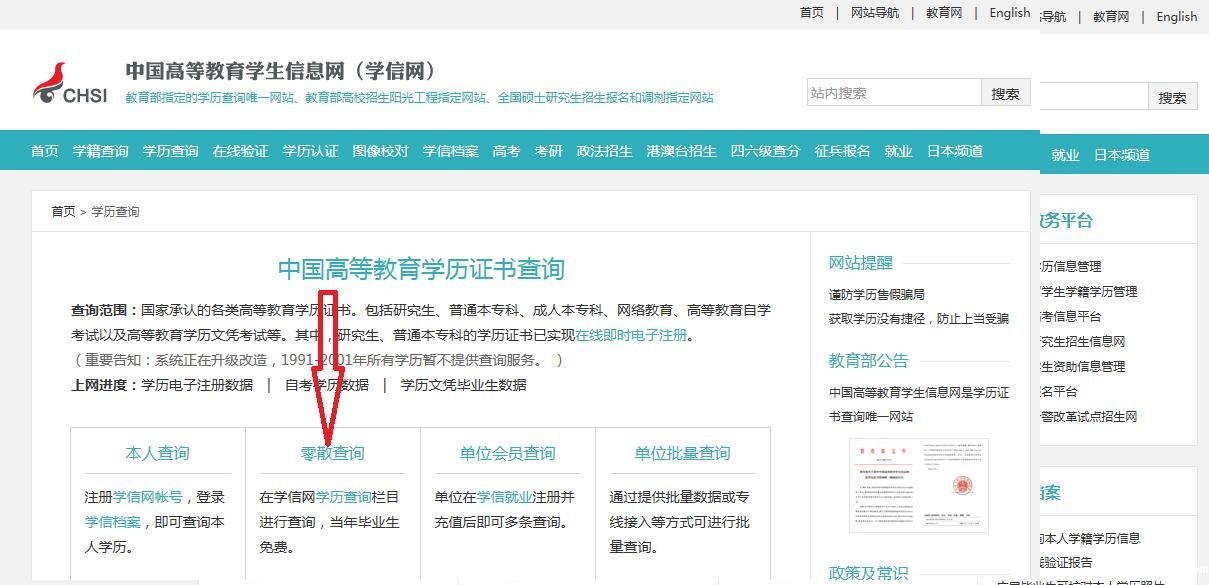Switch to the English site link

pos(1009,13)
